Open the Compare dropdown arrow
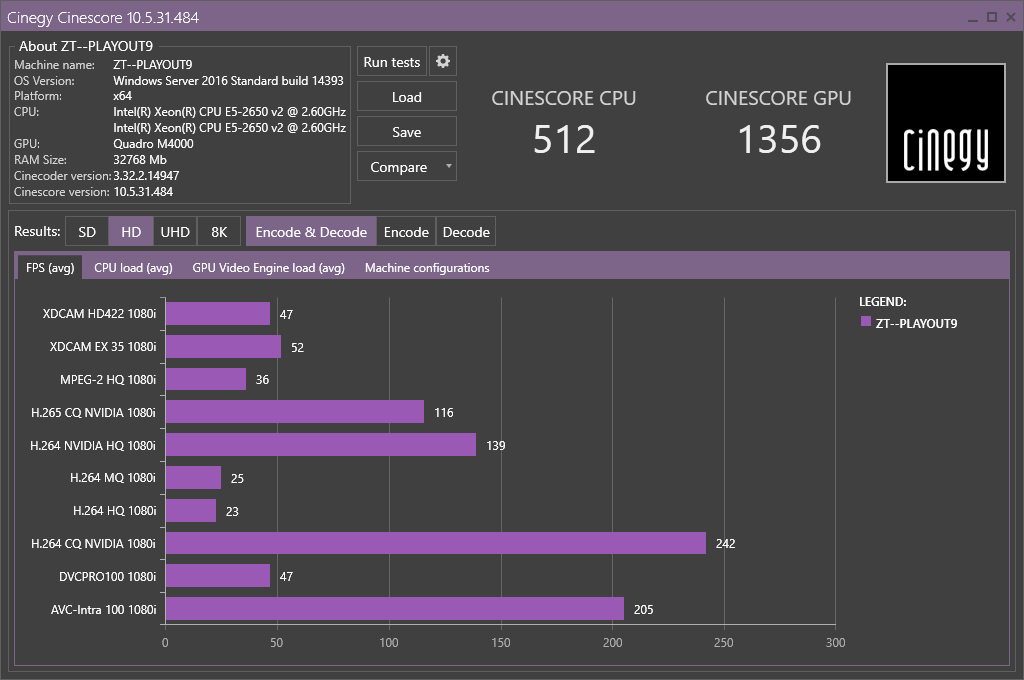 coord(449,166)
